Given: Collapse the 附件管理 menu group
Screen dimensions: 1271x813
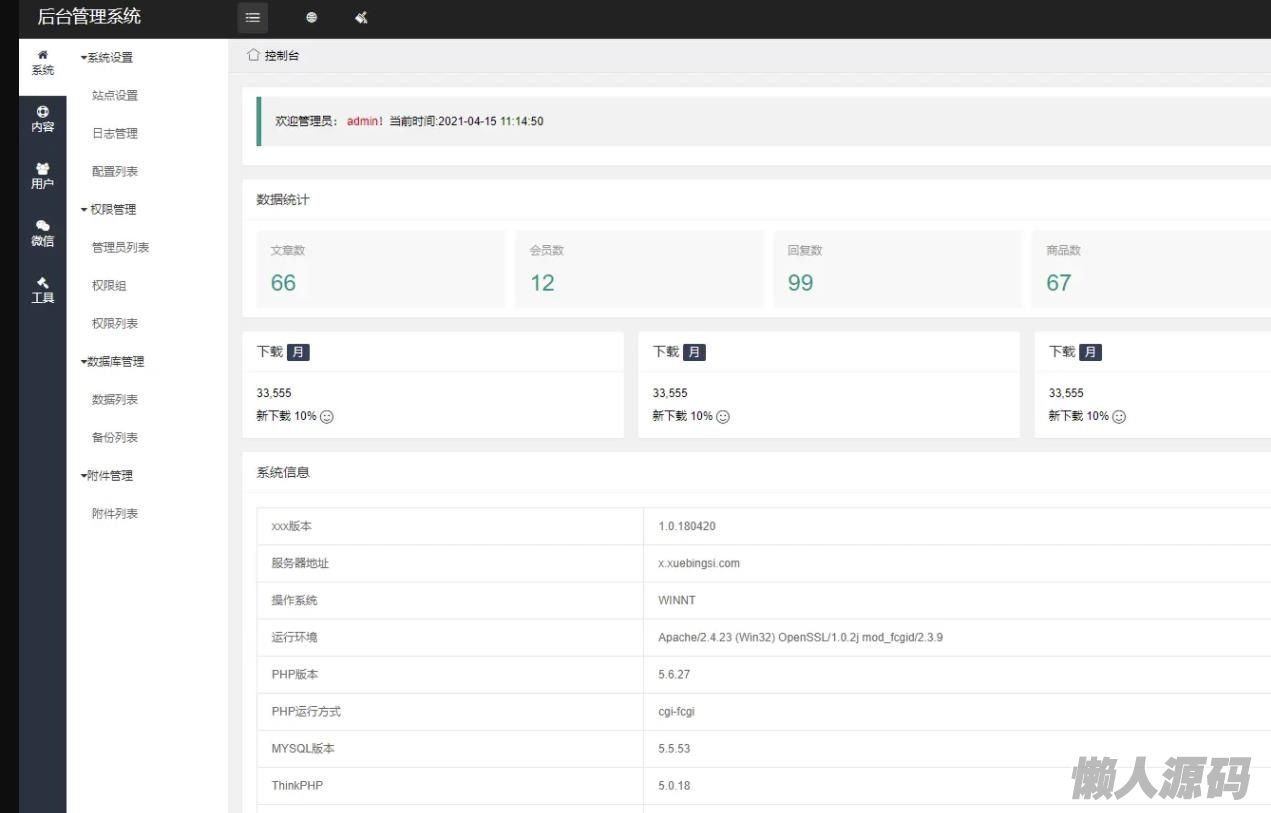Looking at the screenshot, I should tap(107, 476).
